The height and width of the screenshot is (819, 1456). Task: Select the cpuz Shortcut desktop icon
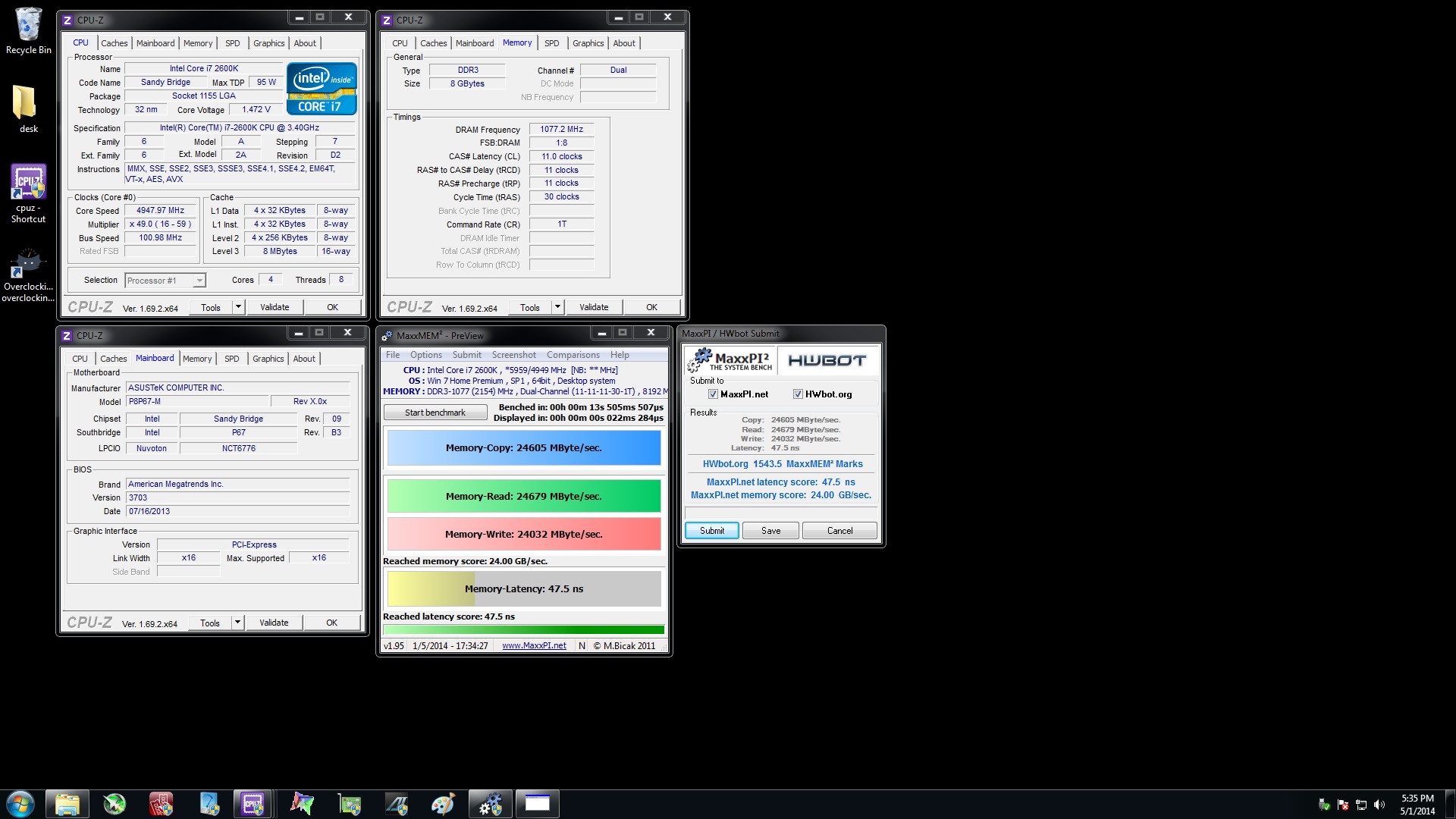(x=28, y=193)
